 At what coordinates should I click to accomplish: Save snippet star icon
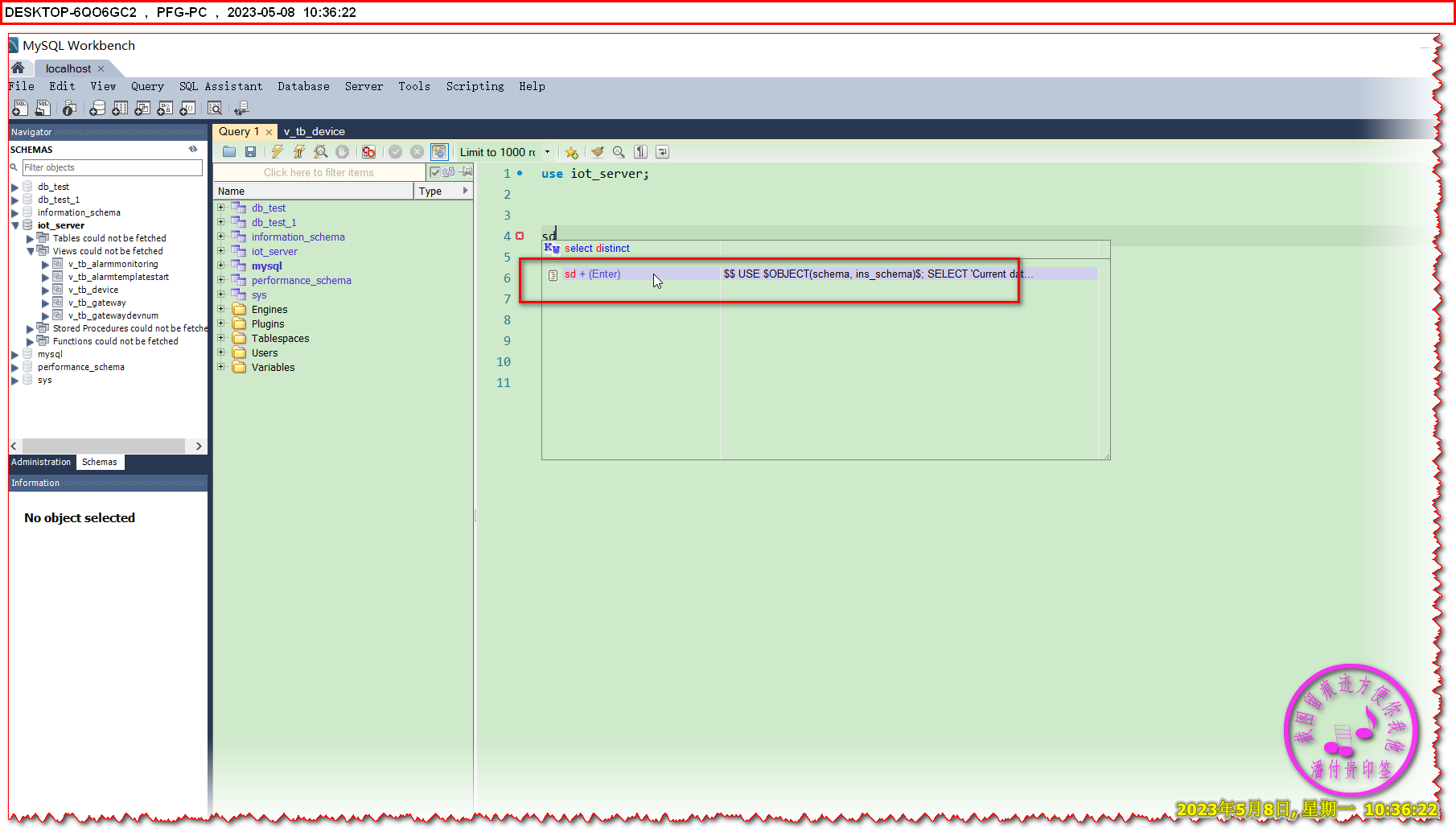pyautogui.click(x=572, y=152)
